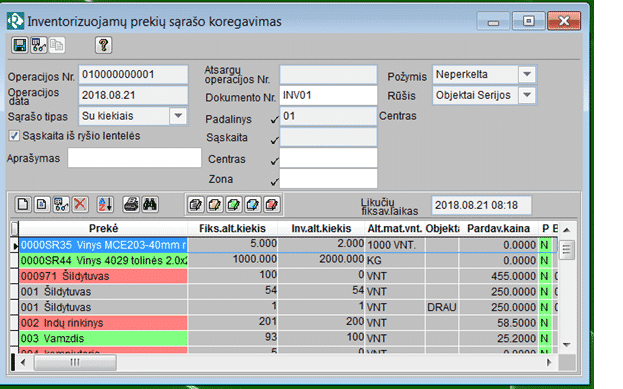The height and width of the screenshot is (389, 623).
Task: Click the Zona input field
Action: click(328, 178)
